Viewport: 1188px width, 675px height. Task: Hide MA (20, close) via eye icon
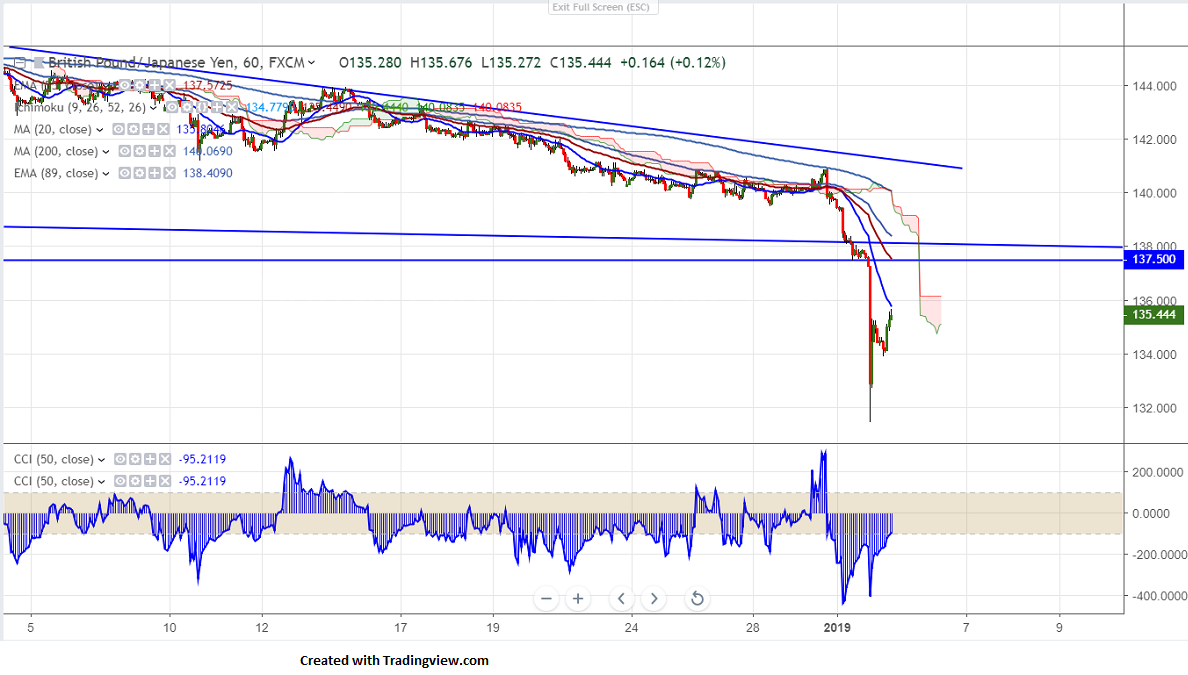[118, 130]
